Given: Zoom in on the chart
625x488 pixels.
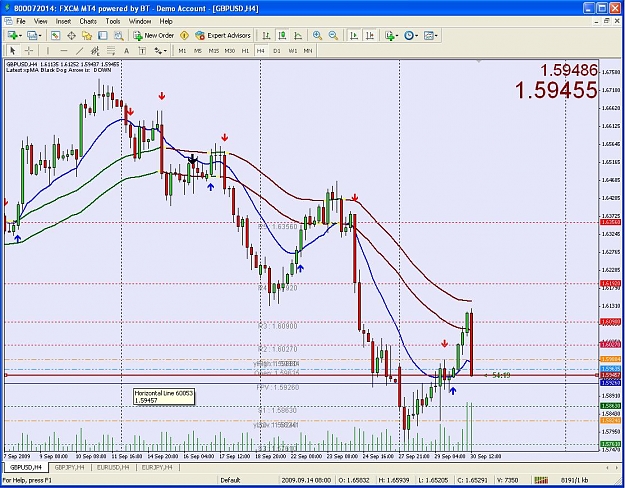Looking at the screenshot, I should coord(317,35).
